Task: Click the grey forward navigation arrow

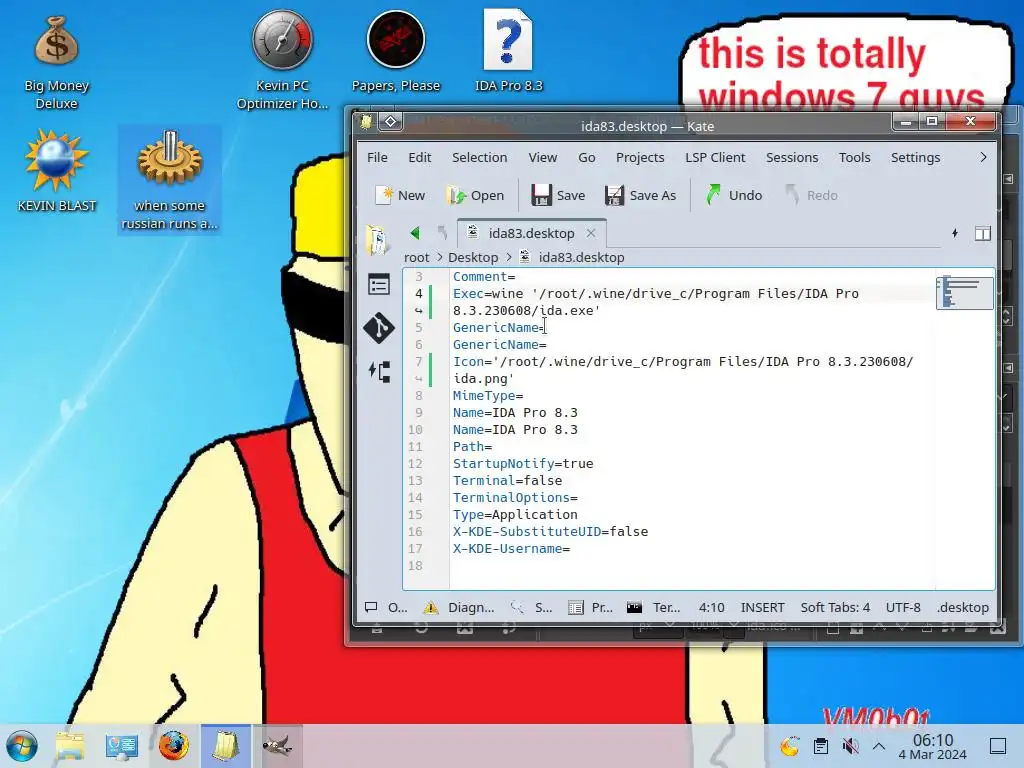Action: (x=442, y=232)
